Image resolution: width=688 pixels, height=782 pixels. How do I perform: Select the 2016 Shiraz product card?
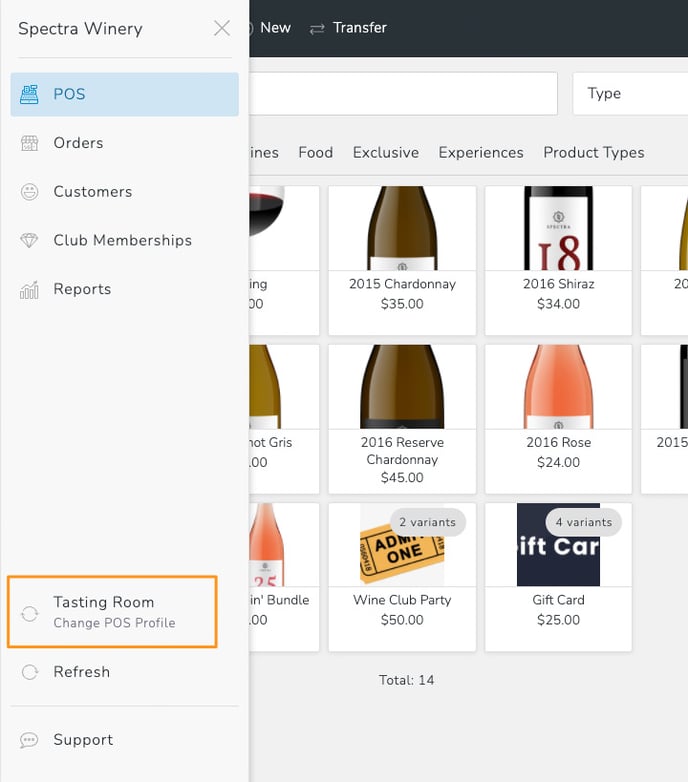coord(558,261)
